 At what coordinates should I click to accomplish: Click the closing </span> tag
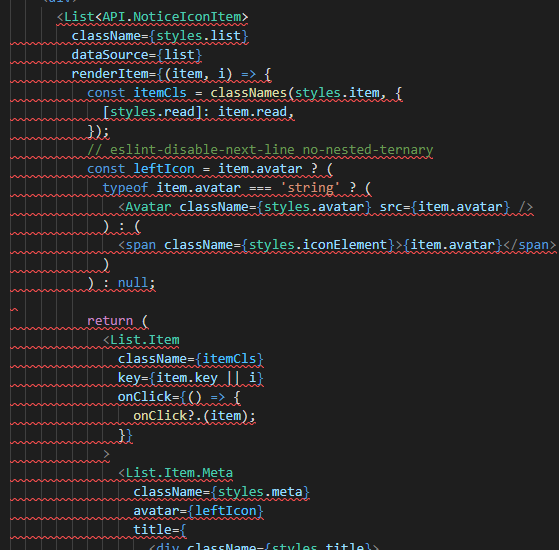pos(529,245)
